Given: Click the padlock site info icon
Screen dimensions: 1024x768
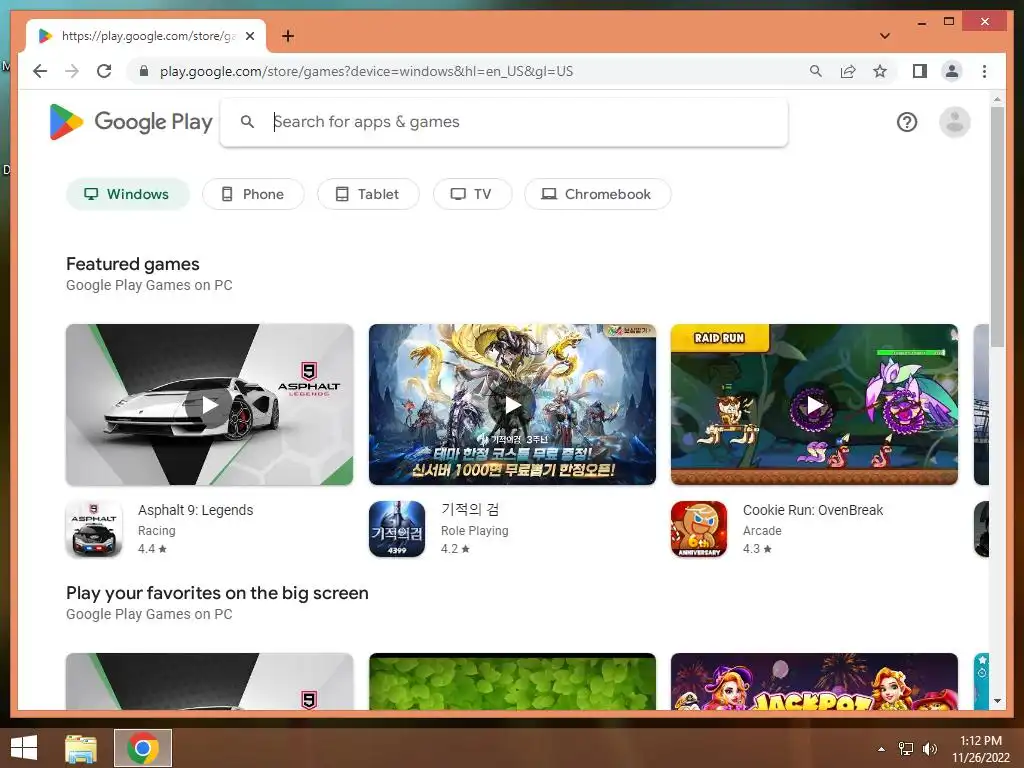Looking at the screenshot, I should (x=144, y=71).
